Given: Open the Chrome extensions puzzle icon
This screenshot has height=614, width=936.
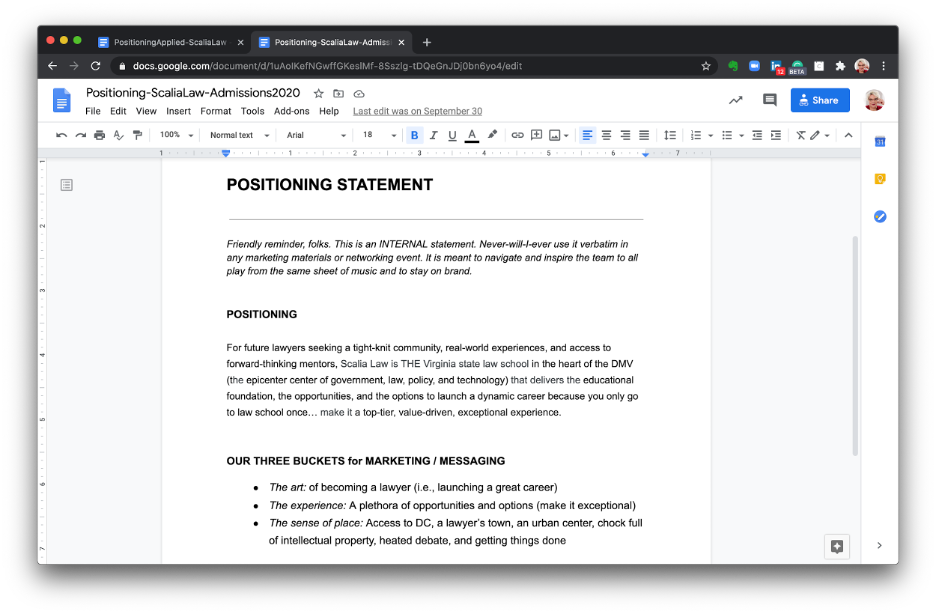Looking at the screenshot, I should (x=840, y=66).
